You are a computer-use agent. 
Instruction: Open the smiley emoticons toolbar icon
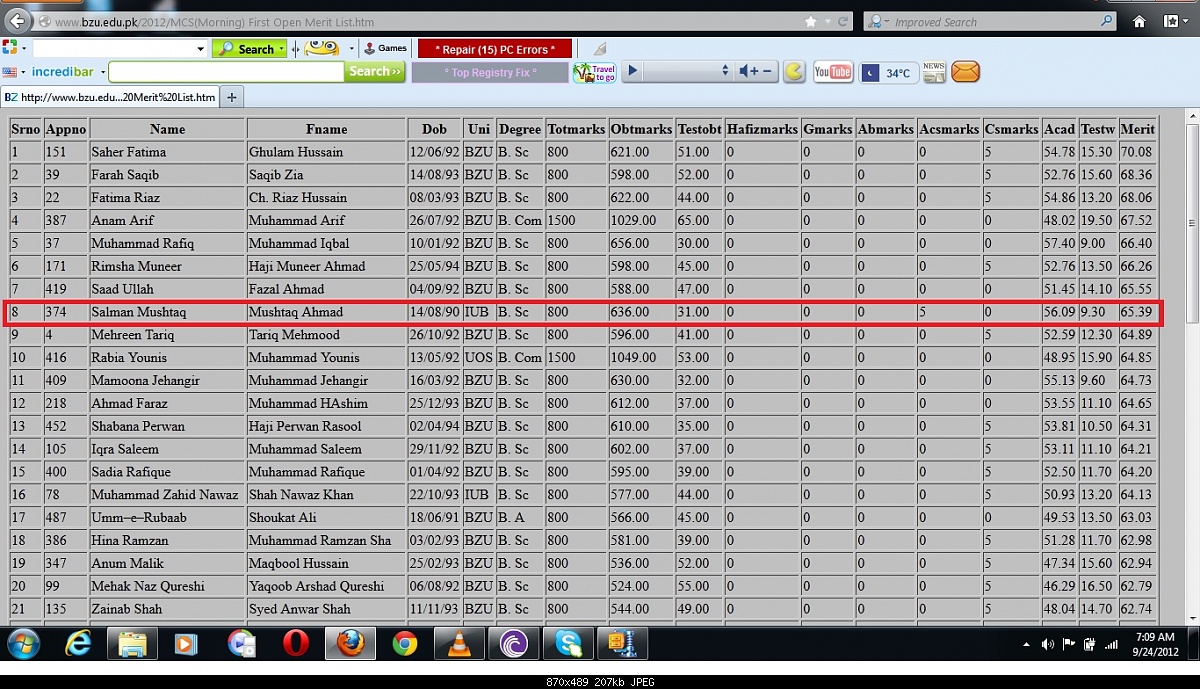322,47
